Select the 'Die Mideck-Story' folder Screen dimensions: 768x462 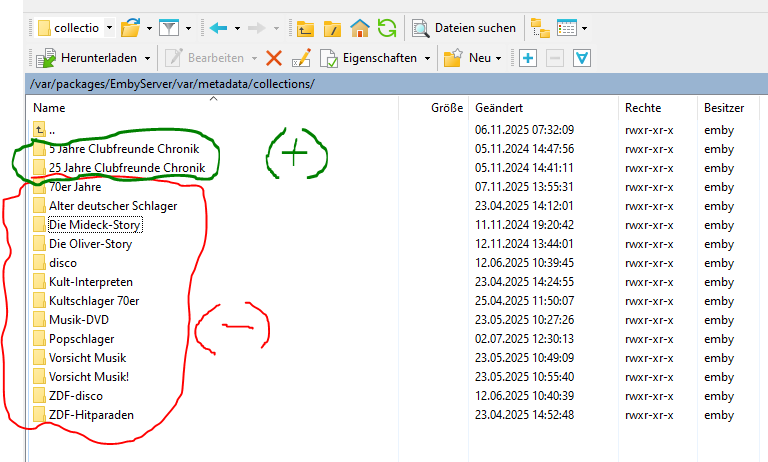click(95, 225)
